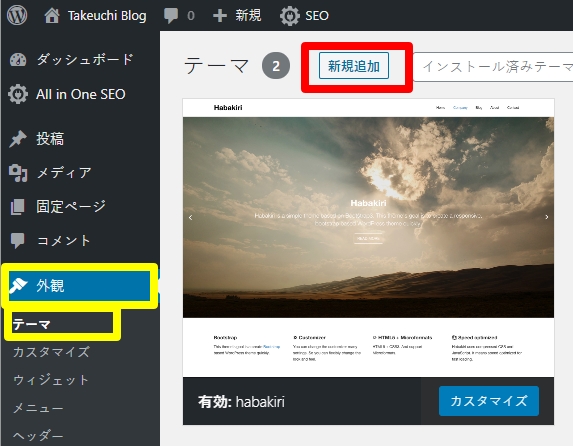Screen dimensions: 573x446
Task: Click the SEO gear icon in the admin bar
Action: tap(290, 16)
